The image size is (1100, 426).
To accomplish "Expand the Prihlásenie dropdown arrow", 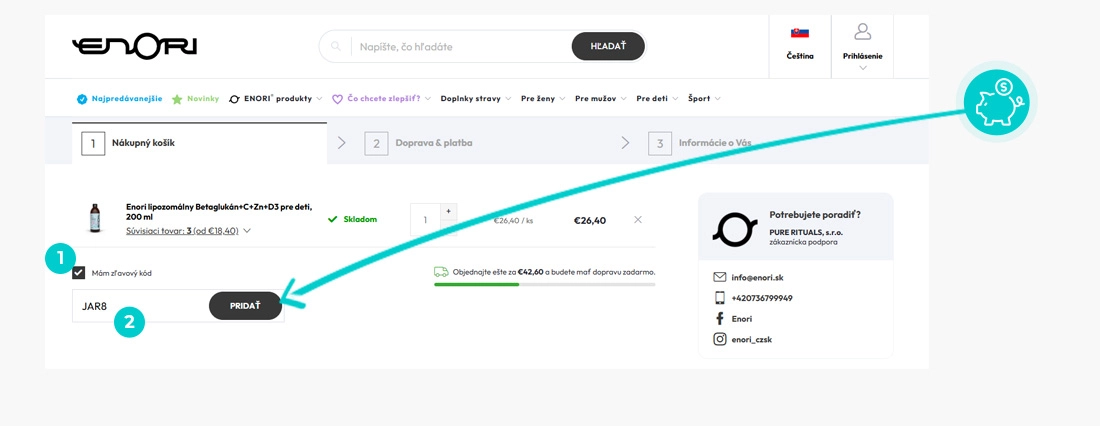I will tap(862, 67).
